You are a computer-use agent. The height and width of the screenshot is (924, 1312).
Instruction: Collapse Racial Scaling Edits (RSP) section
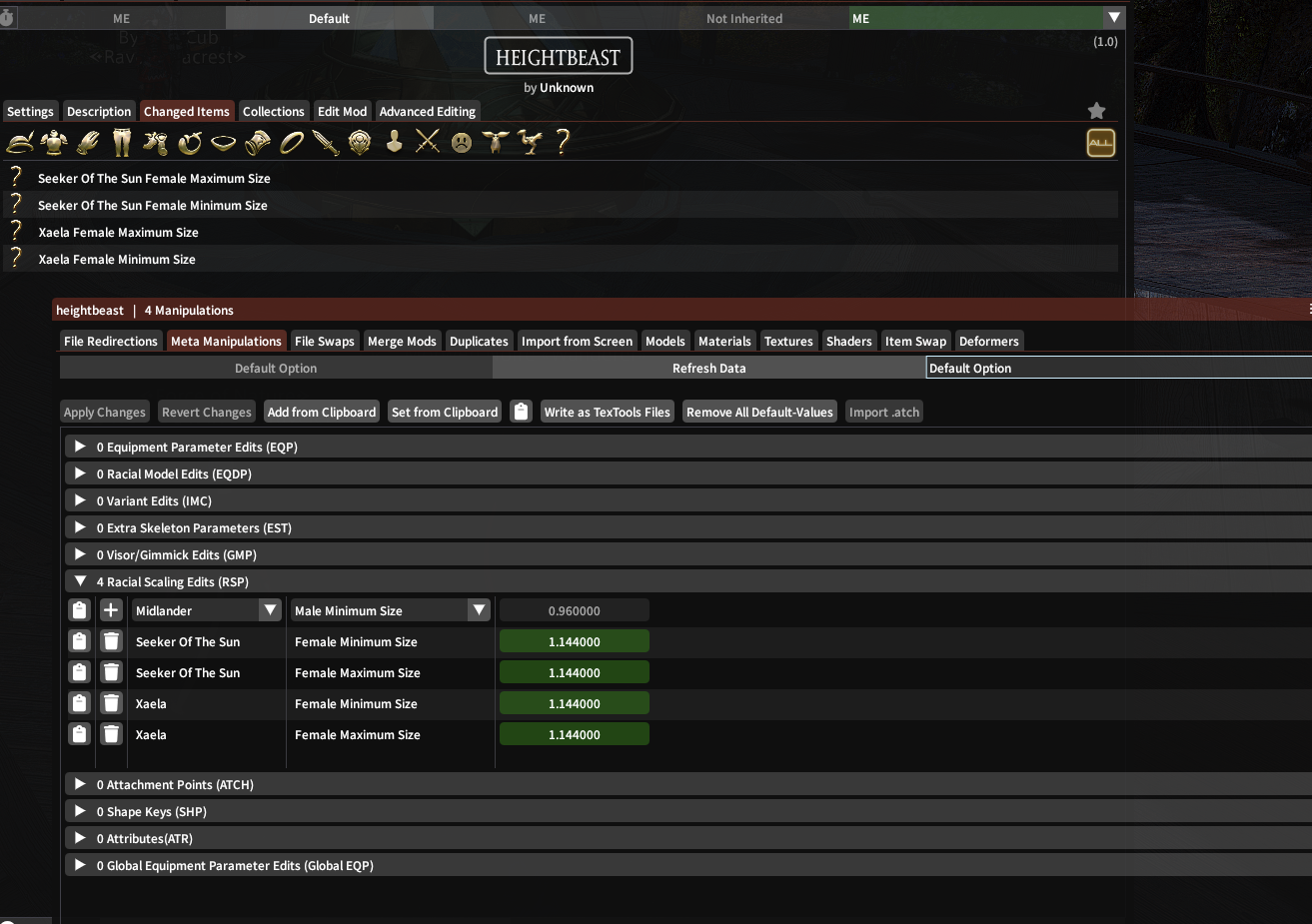coord(688,581)
